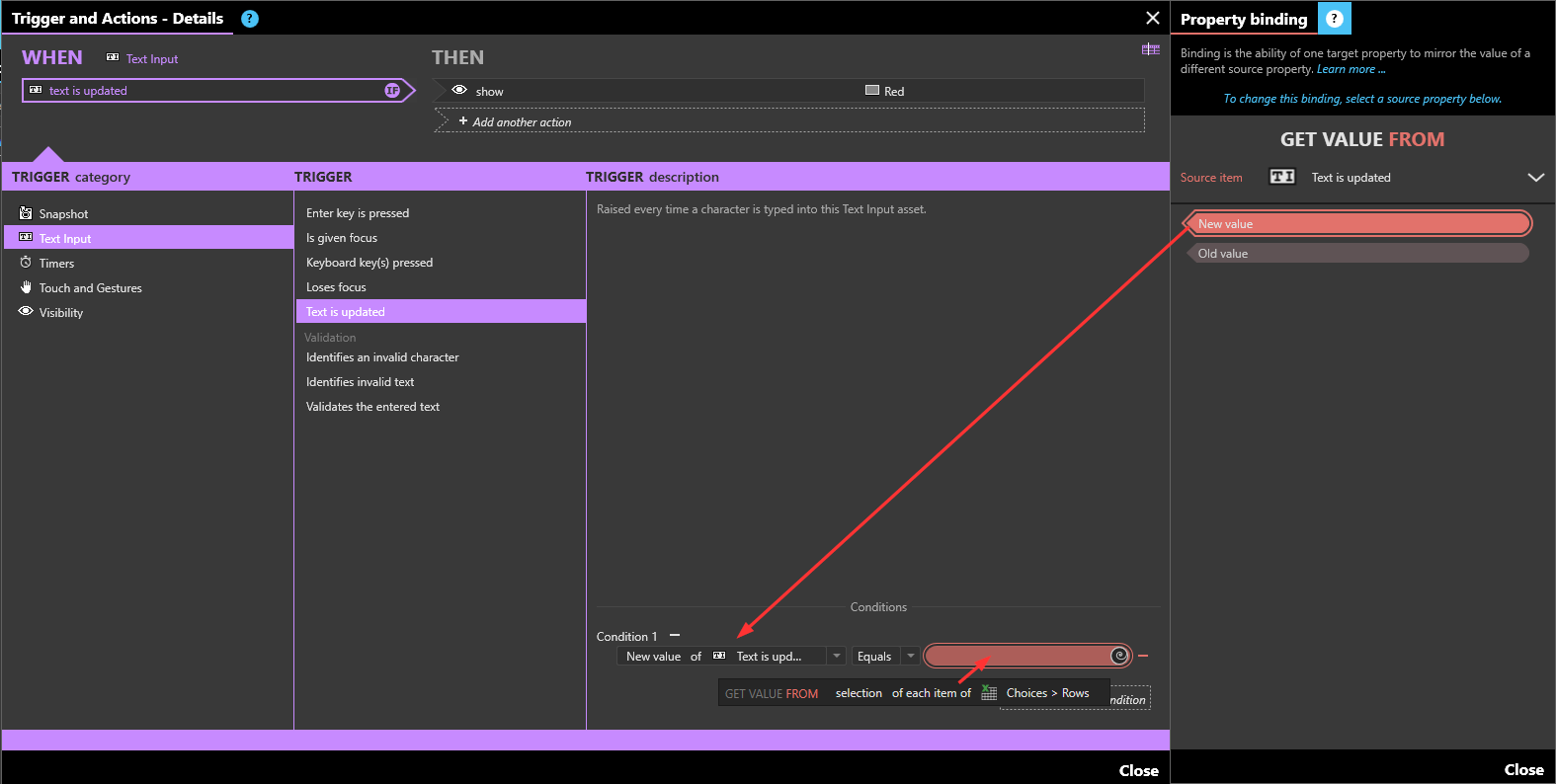This screenshot has height=784, width=1556.
Task: Click the grid view icon above the actions
Action: pos(1151,49)
